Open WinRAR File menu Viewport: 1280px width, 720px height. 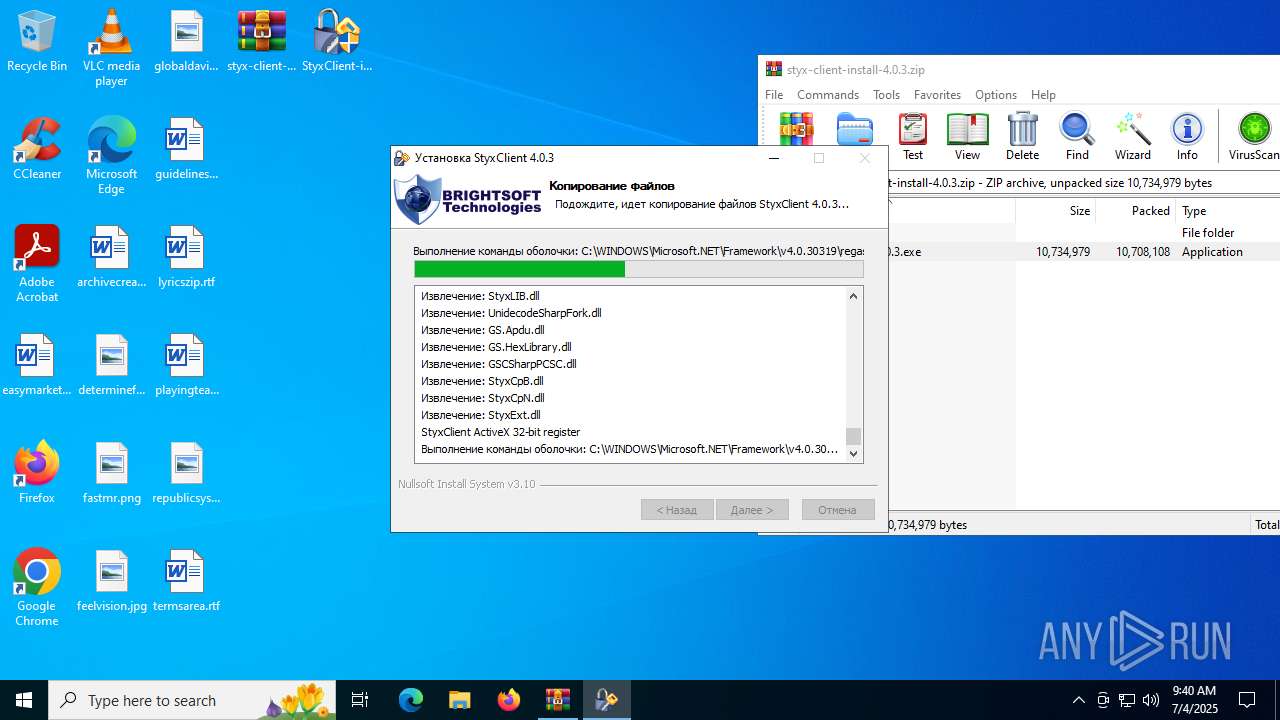tap(774, 95)
